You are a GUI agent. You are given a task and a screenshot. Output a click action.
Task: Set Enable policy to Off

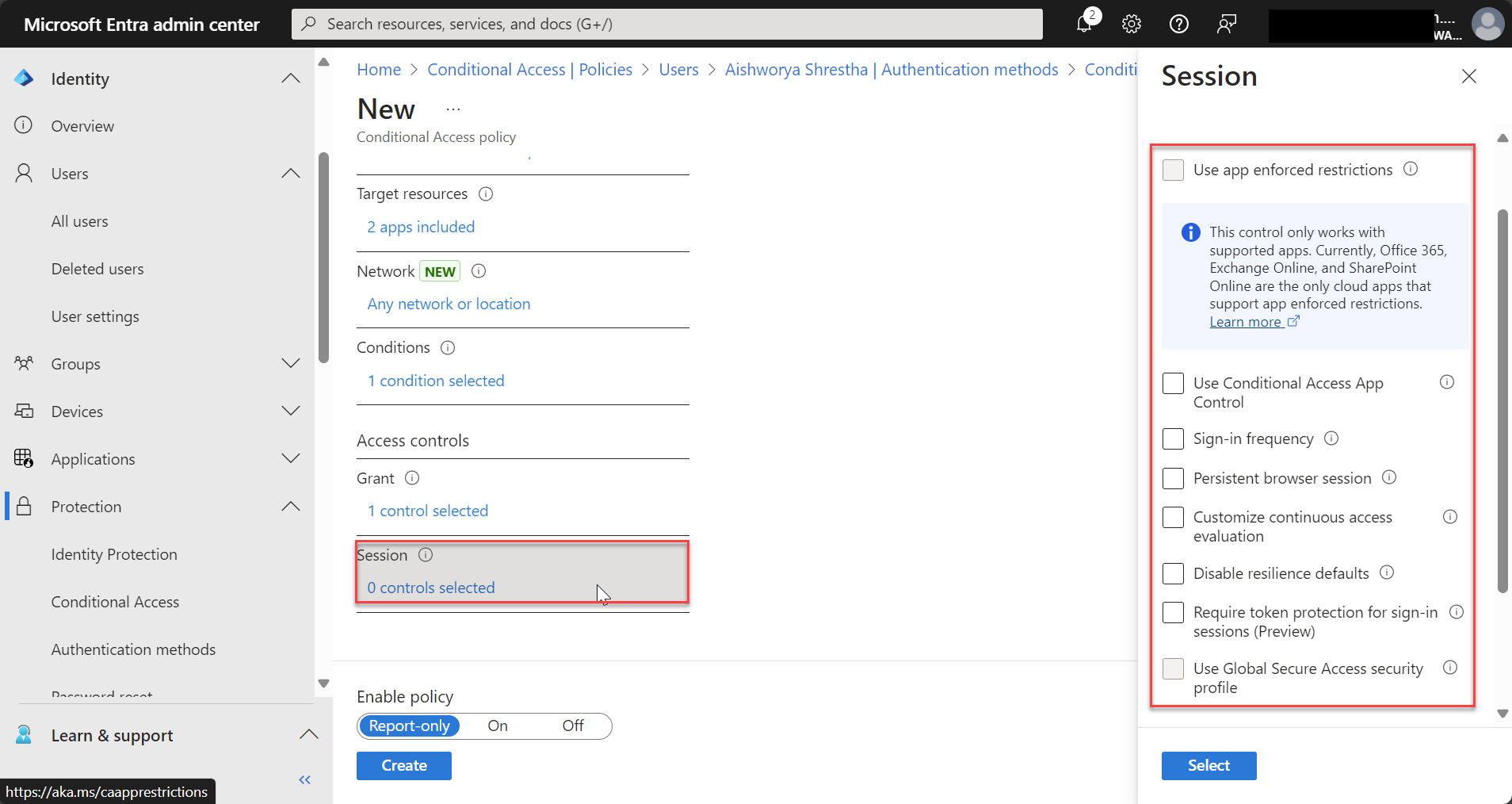573,726
